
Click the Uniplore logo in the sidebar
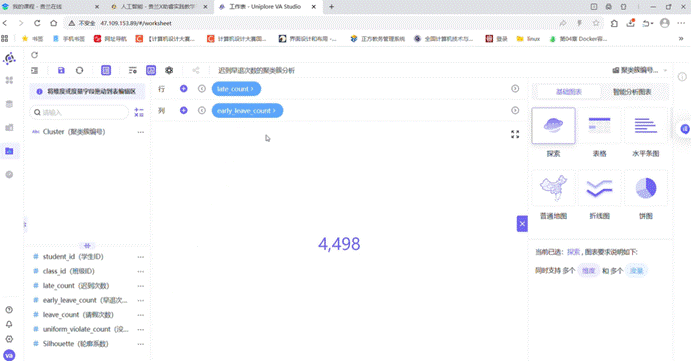9,58
